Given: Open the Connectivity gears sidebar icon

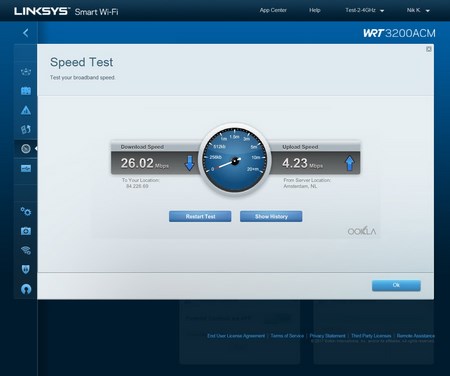Looking at the screenshot, I should [x=26, y=211].
